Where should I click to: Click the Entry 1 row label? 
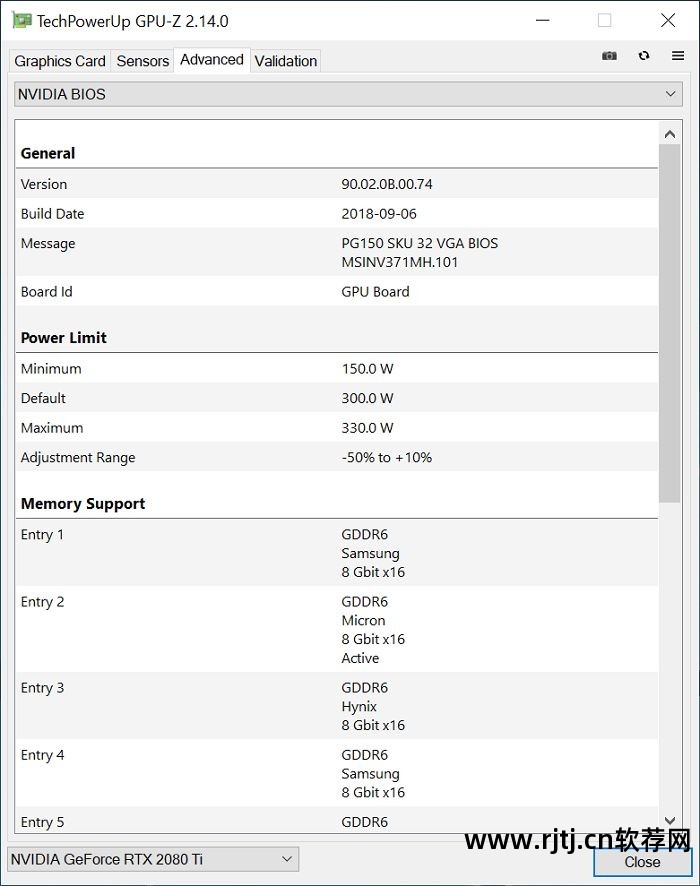42,535
